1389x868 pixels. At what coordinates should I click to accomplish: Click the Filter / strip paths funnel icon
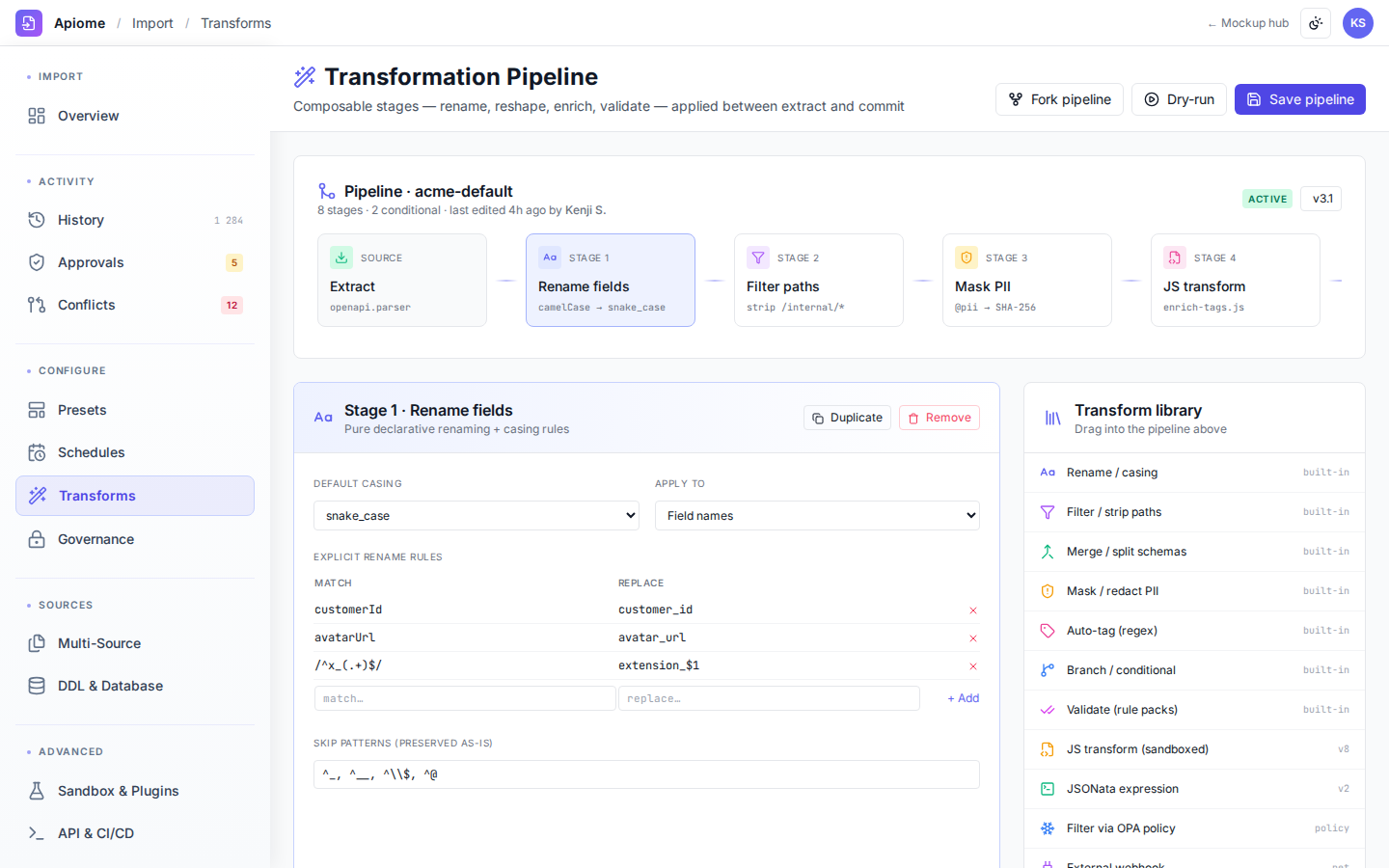click(1048, 512)
